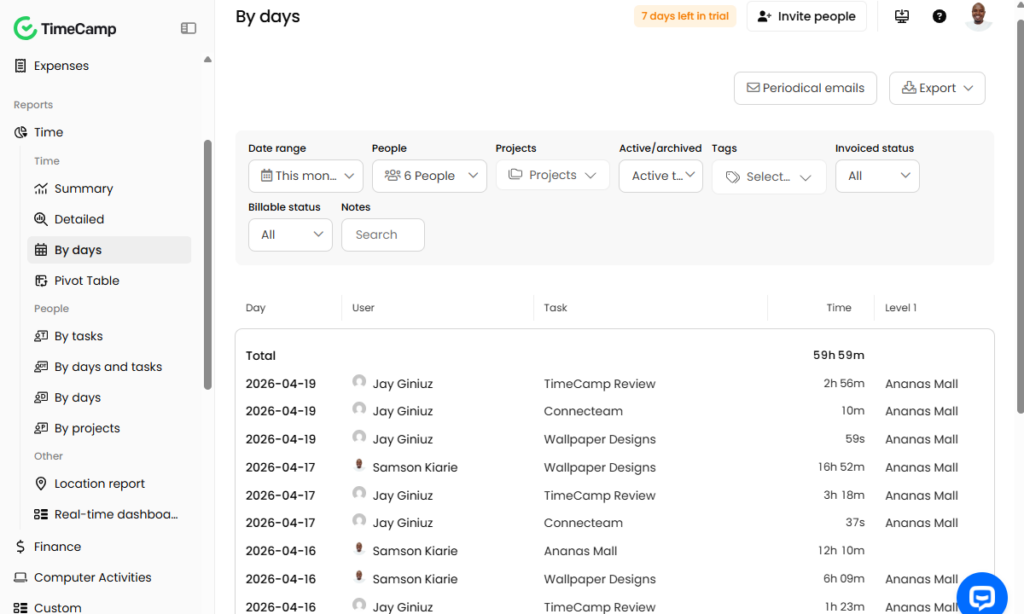Open the Tags Select dropdown
Viewport: 1024px width, 614px height.
pyautogui.click(x=769, y=177)
